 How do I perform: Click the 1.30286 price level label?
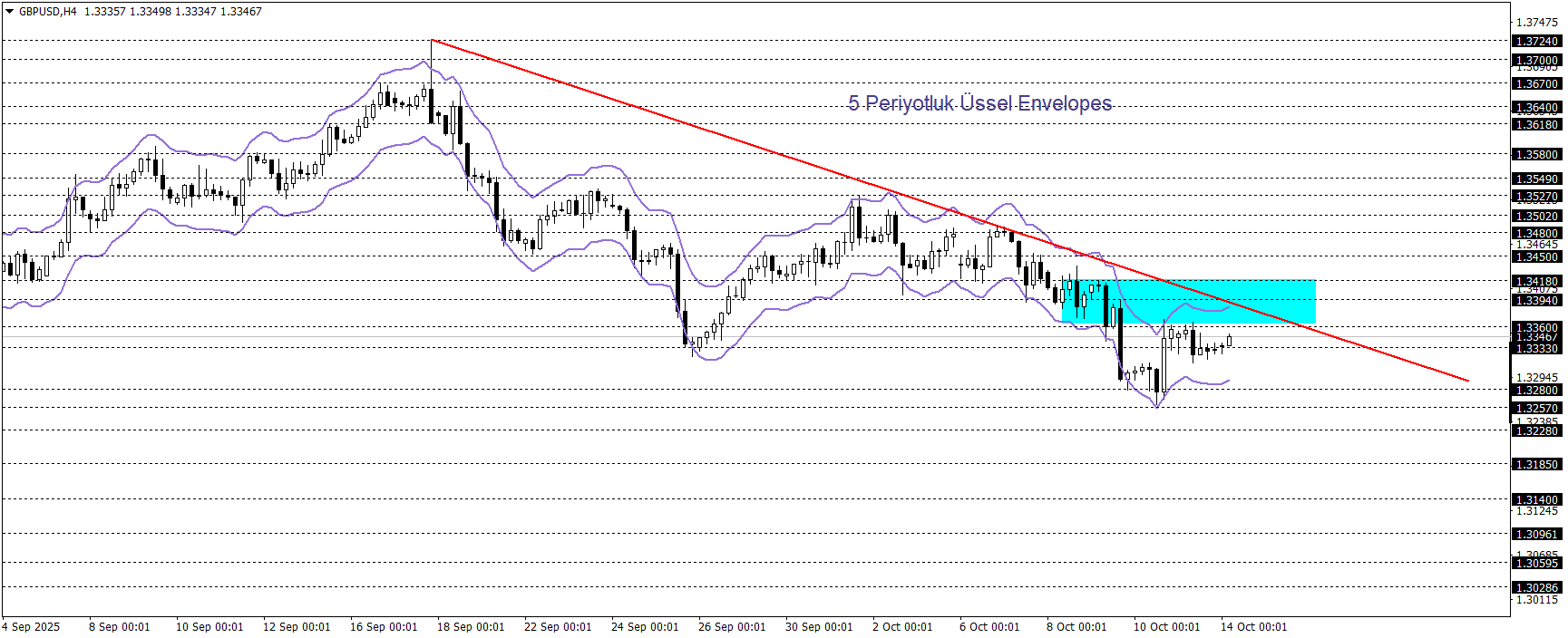(x=1536, y=587)
